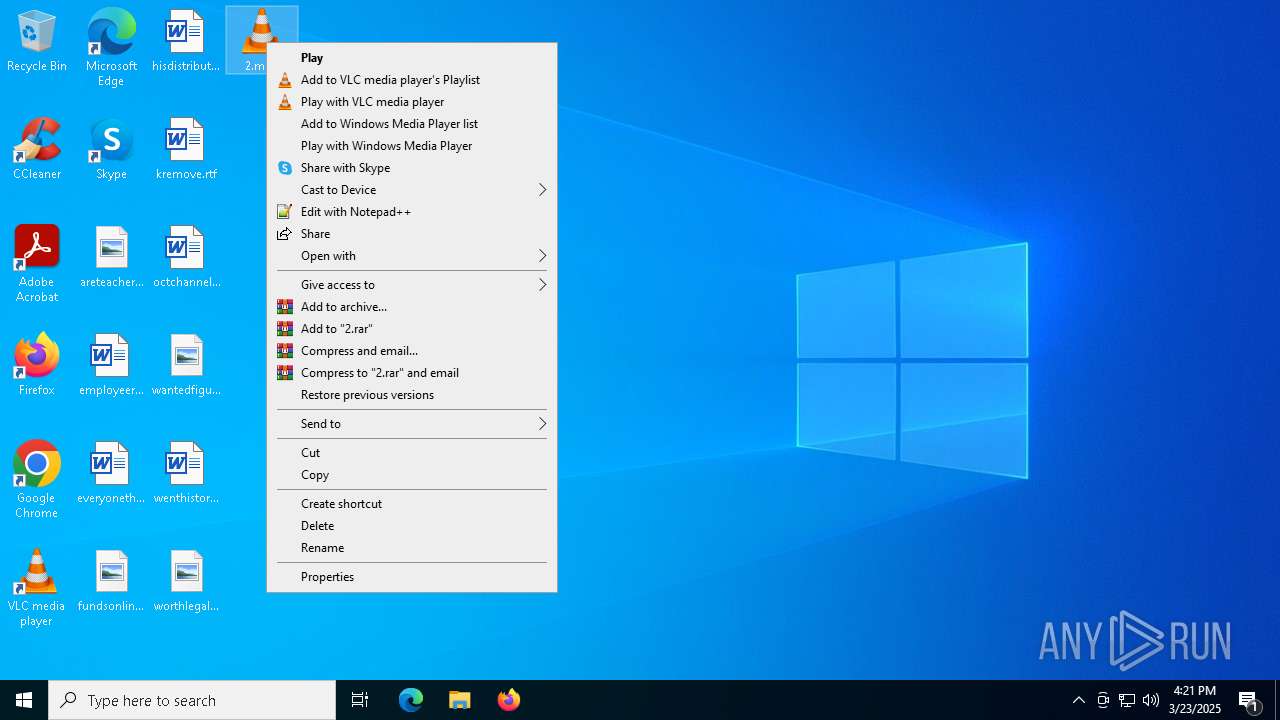Open the volume control in system tray
The width and height of the screenshot is (1280, 720).
[x=1151, y=700]
